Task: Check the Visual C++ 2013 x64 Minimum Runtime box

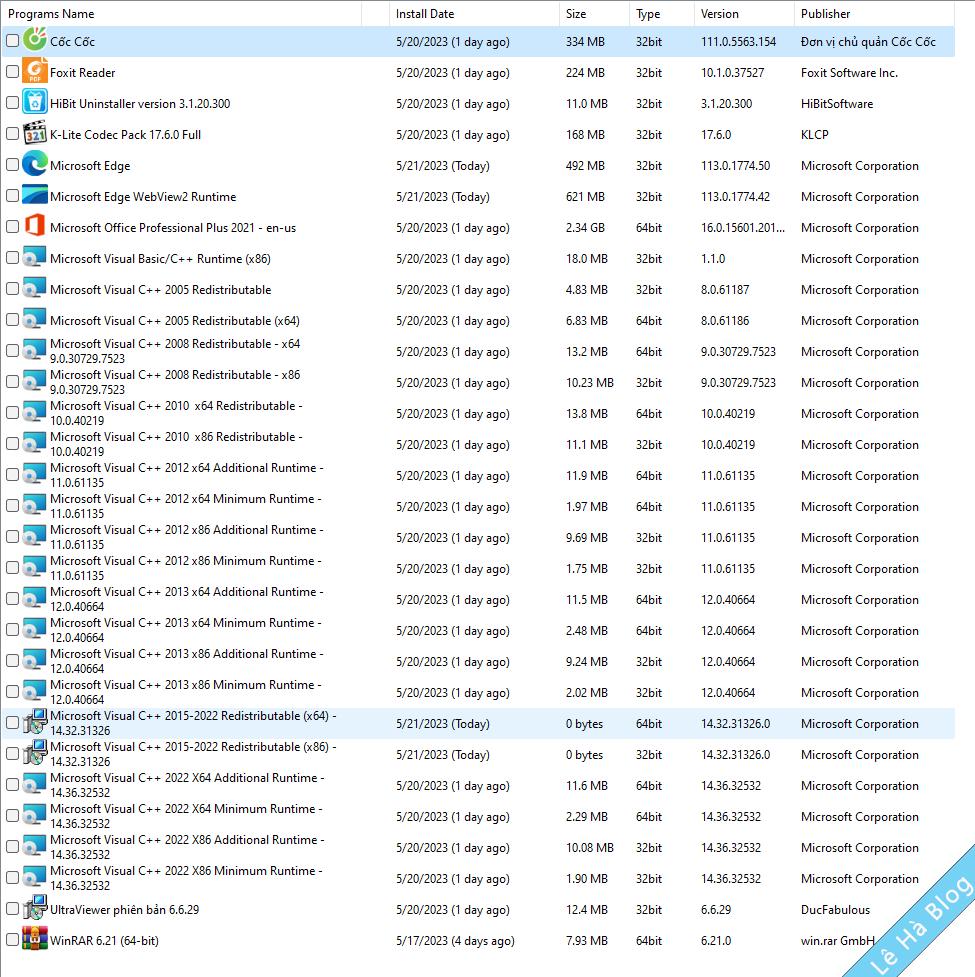Action: [12, 629]
